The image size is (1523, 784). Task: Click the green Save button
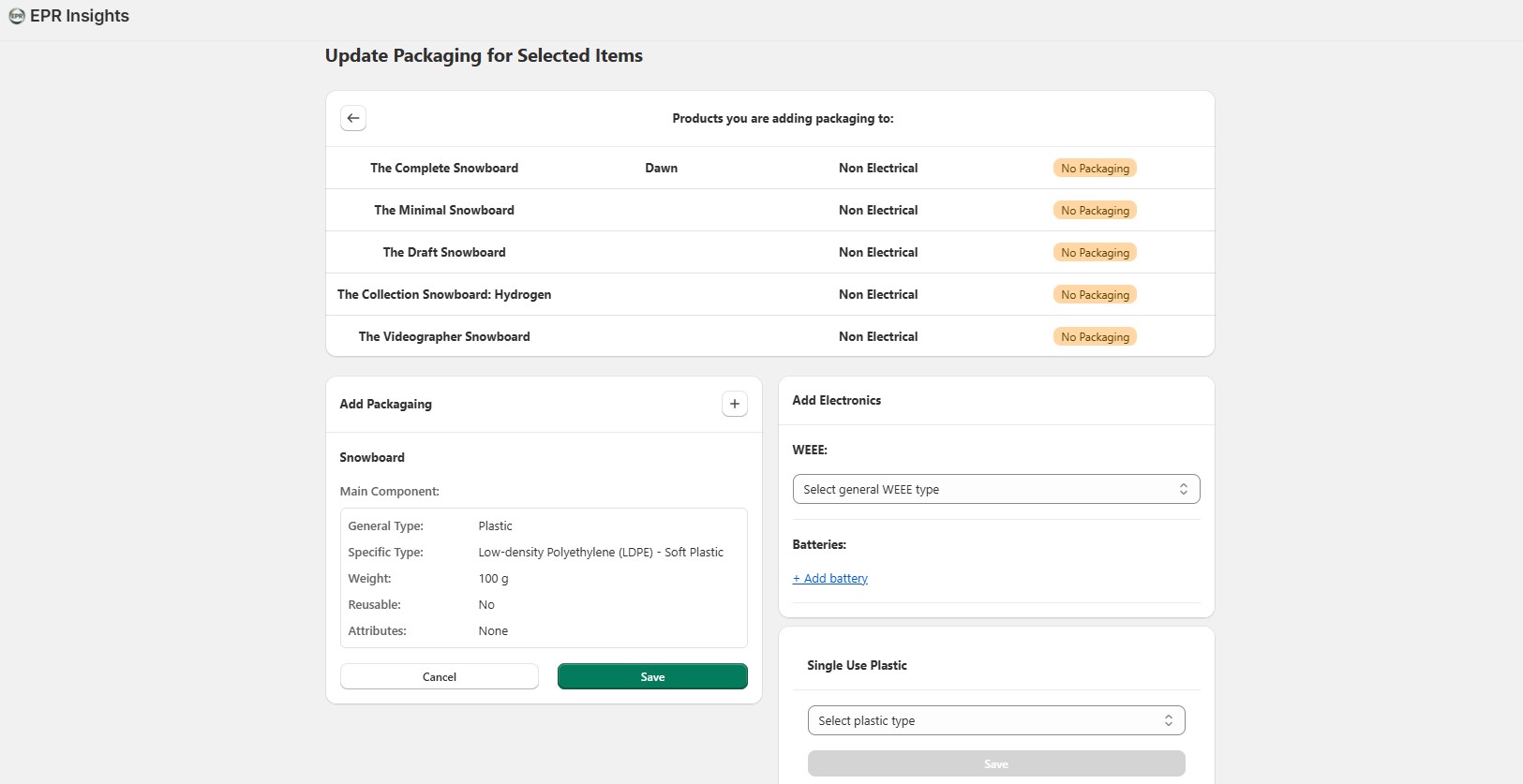pos(652,676)
